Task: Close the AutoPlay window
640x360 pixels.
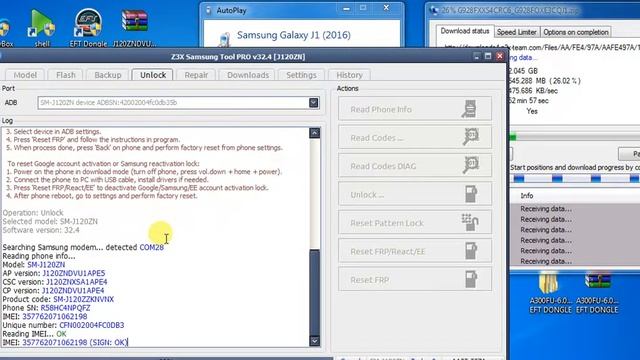Action: 386,8
